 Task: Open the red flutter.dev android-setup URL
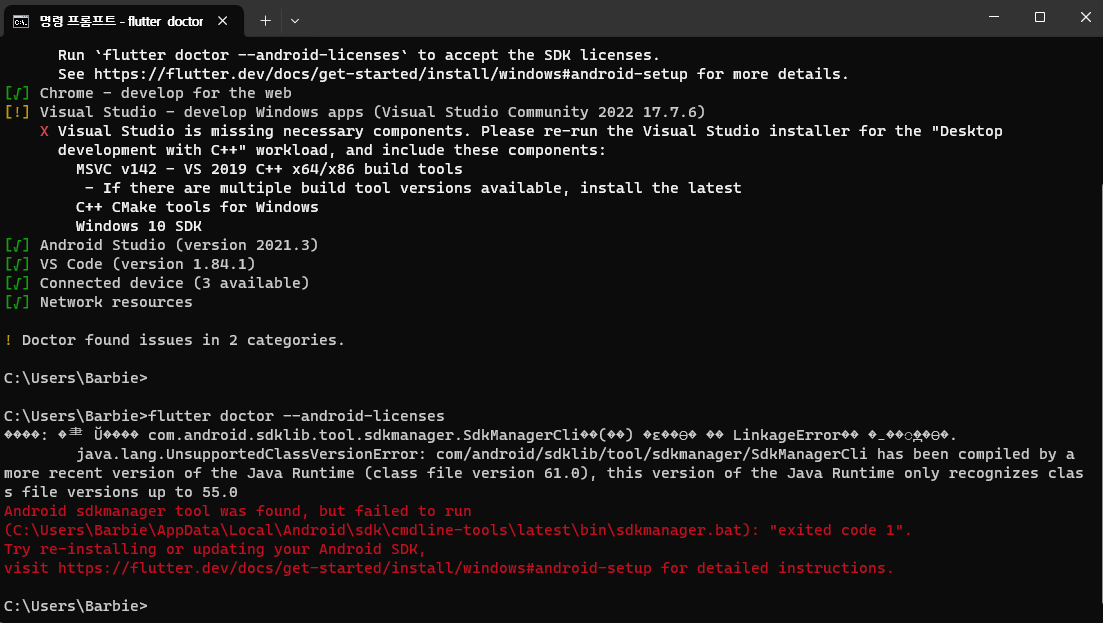pos(355,568)
